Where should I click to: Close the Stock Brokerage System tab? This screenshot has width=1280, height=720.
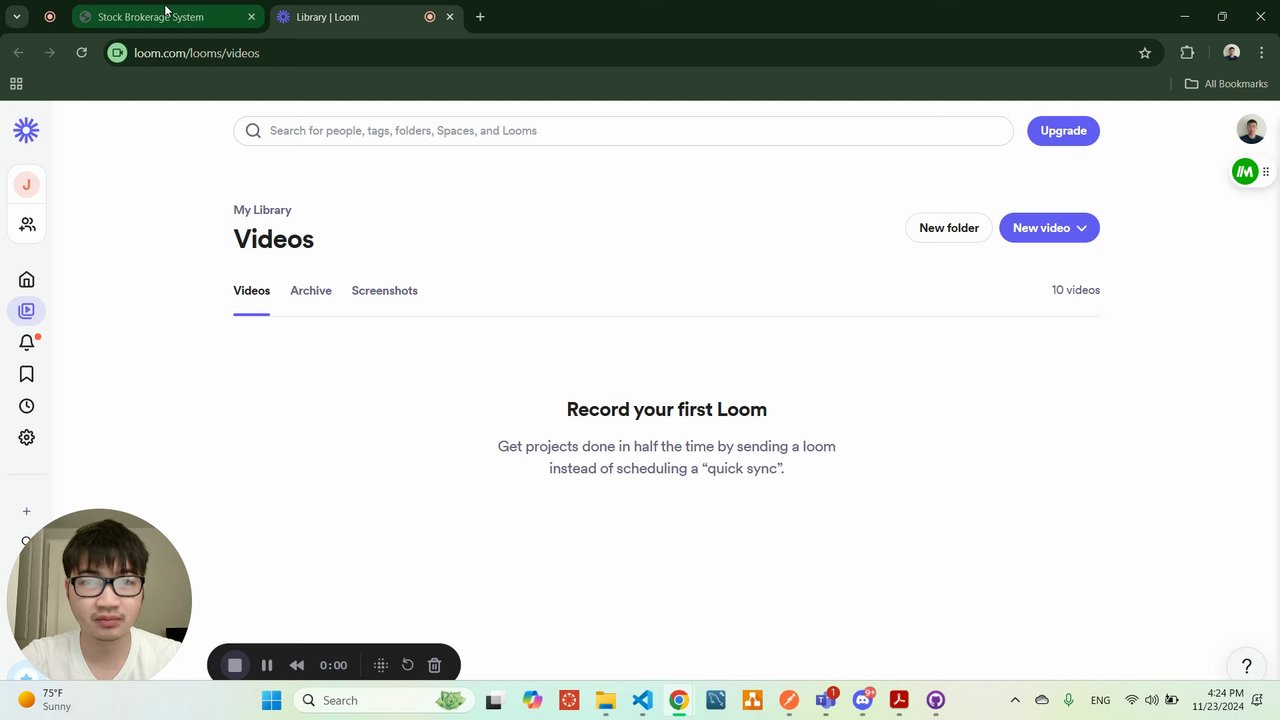tap(251, 17)
